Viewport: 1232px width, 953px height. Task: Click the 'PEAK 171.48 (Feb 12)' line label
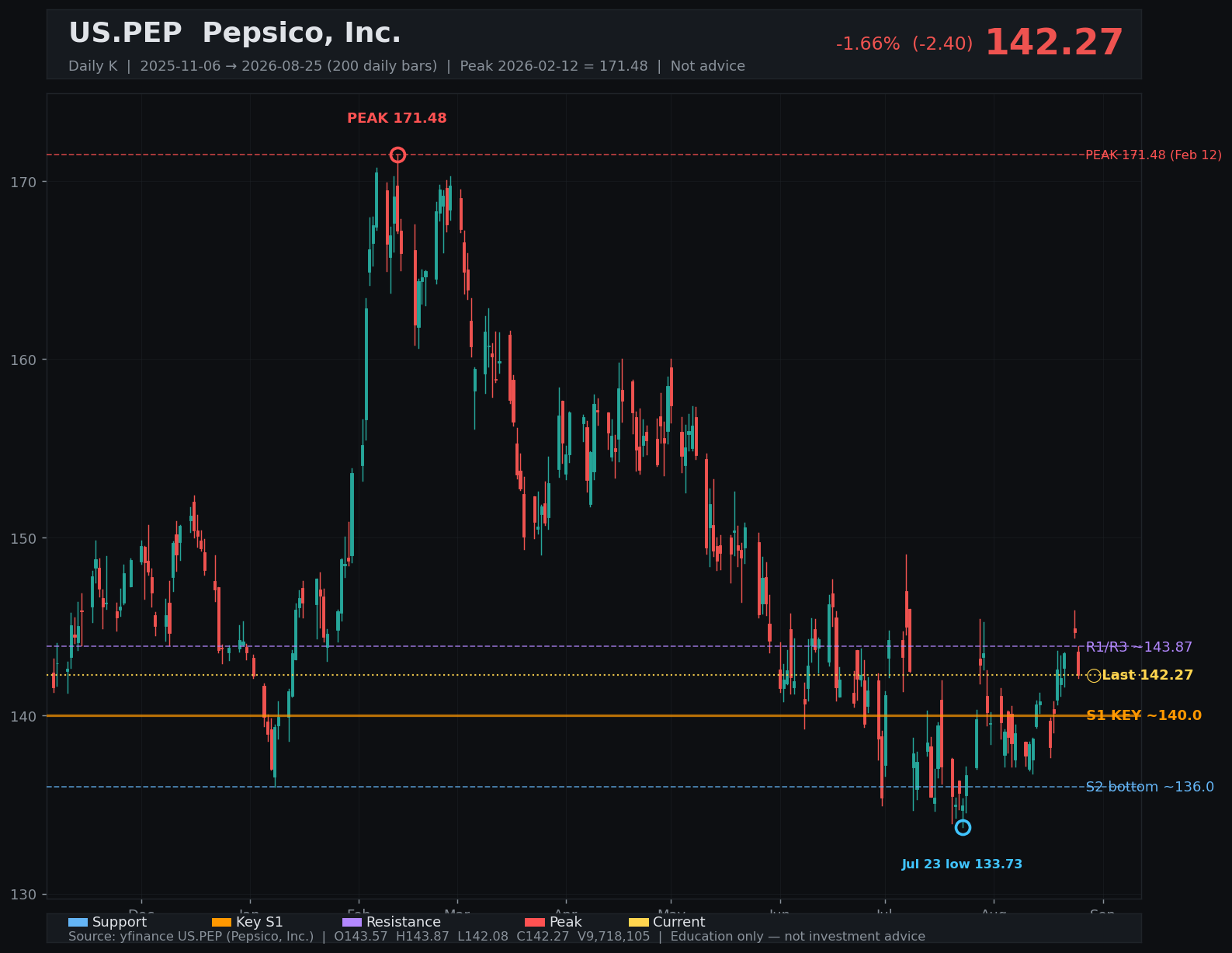tap(1153, 155)
